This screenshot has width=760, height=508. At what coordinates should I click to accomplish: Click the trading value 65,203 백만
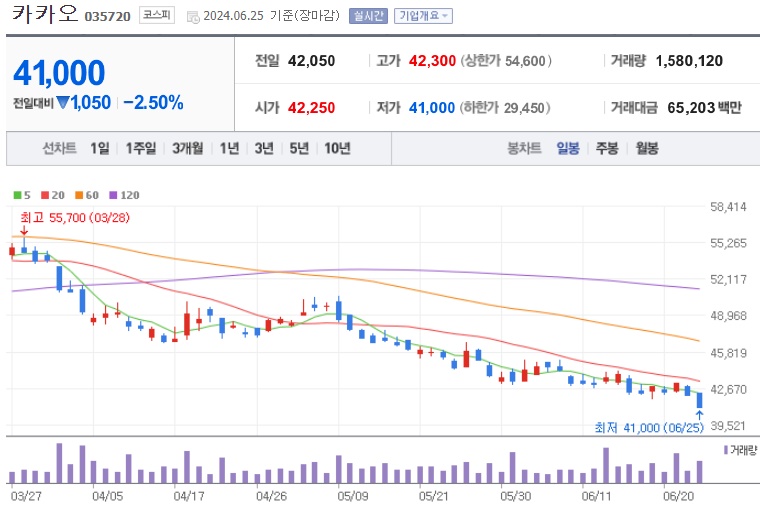pyautogui.click(x=704, y=108)
